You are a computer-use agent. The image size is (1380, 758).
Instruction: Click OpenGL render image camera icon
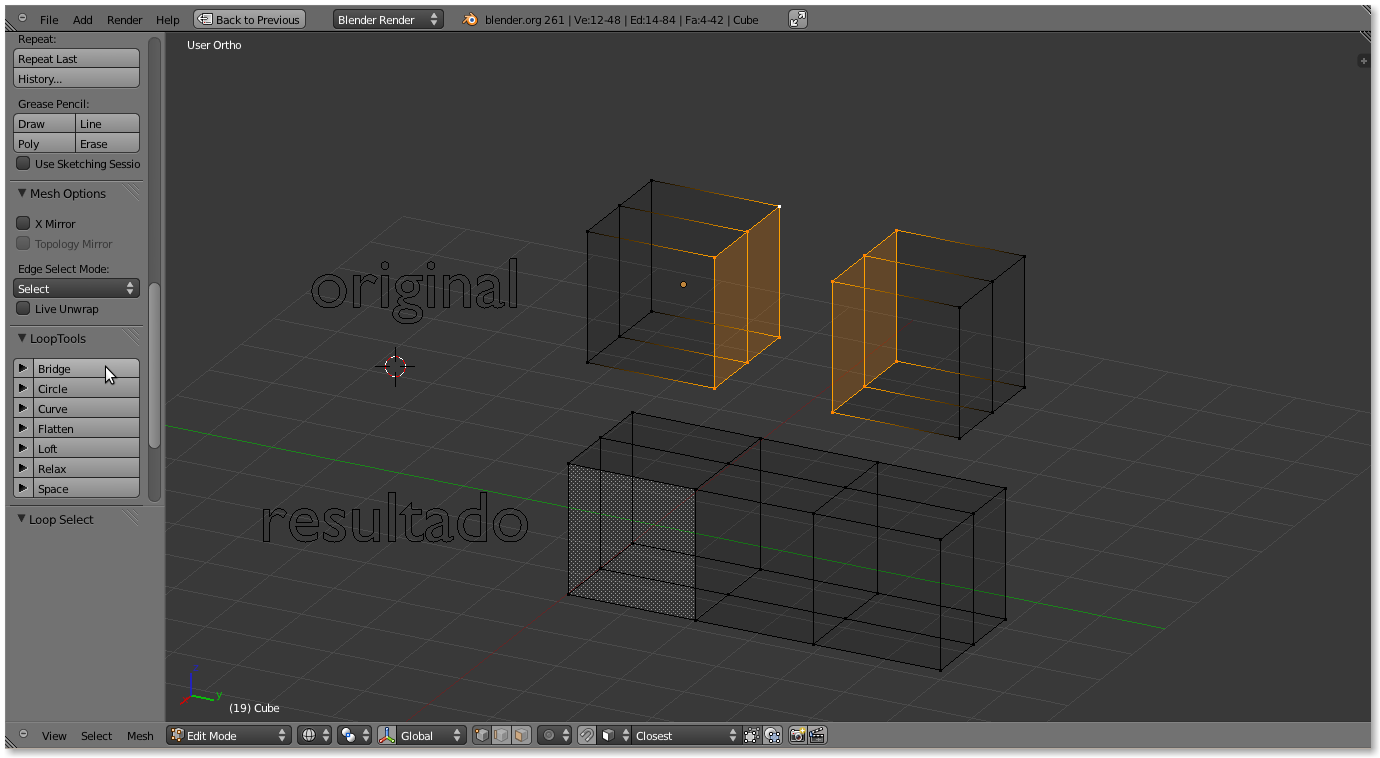[x=797, y=736]
